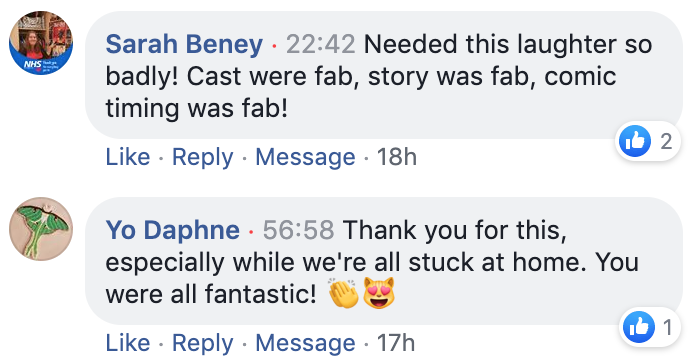This screenshot has height=360, width=700.
Task: Message Sarah Beney from her comment
Action: [x=305, y=157]
